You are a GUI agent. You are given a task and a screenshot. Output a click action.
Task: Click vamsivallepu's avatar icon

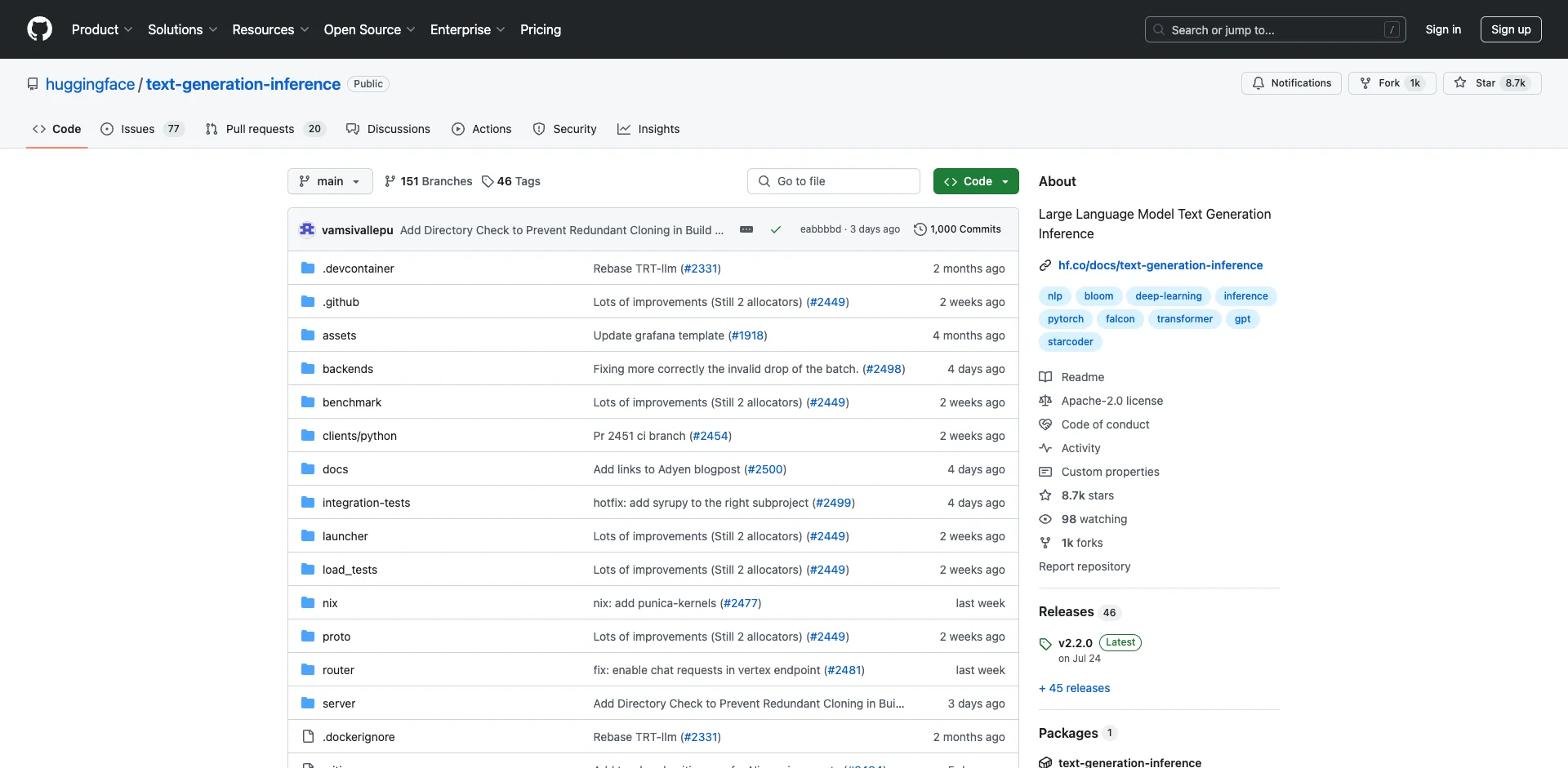[x=307, y=229]
